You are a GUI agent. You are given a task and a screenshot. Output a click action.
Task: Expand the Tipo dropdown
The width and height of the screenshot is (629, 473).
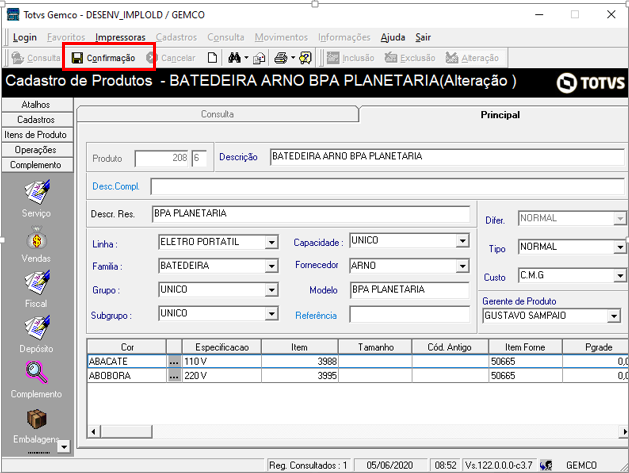[620, 247]
